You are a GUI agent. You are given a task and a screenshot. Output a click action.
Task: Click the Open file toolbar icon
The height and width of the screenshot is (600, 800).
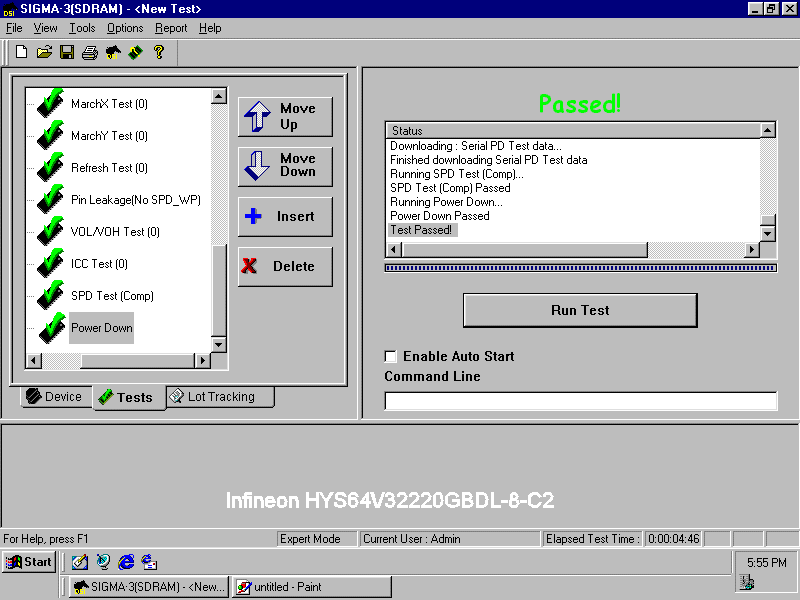pos(44,52)
